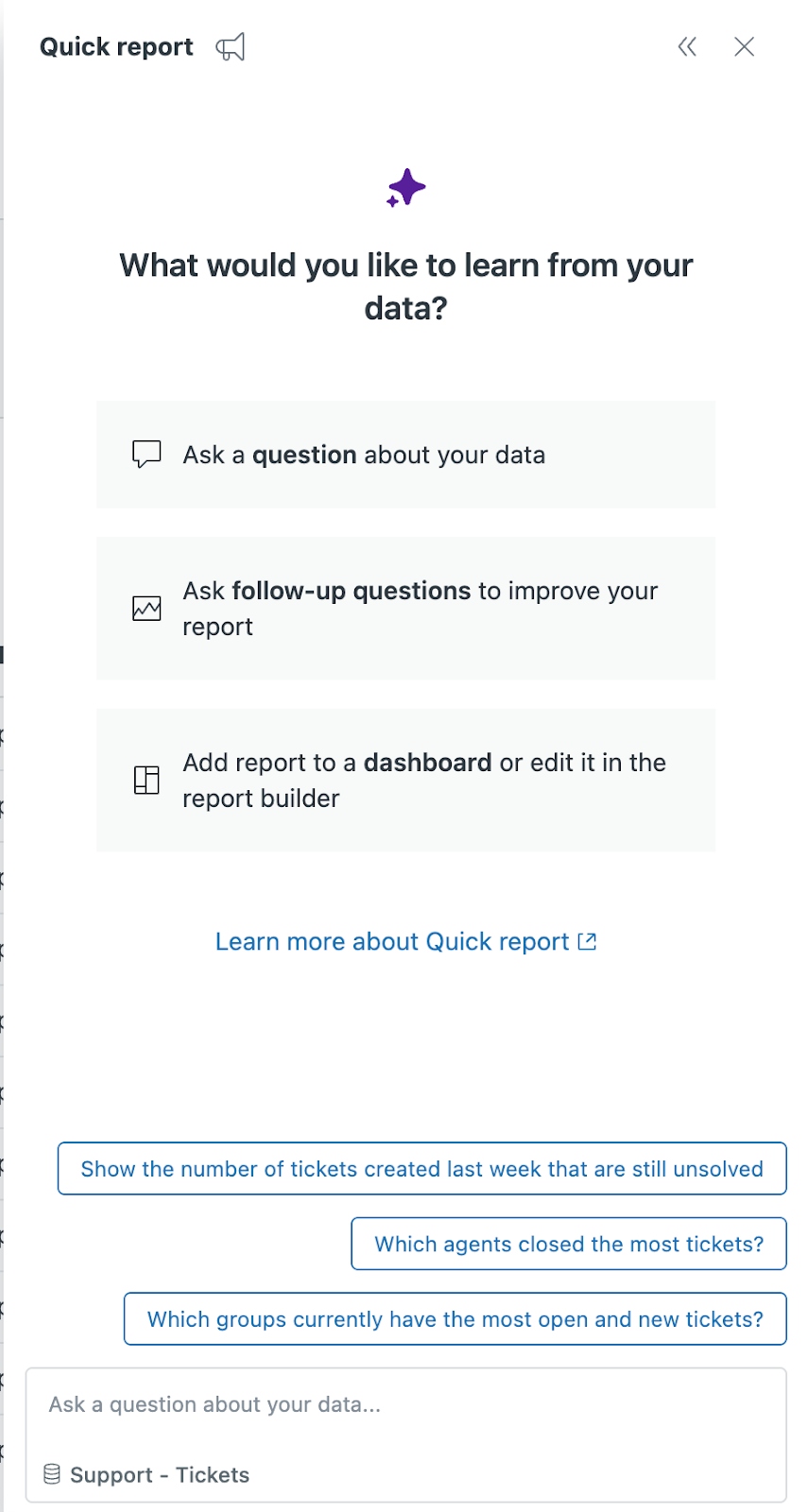Click the "What would you like to learn" heading
Viewport: 807px width, 1512px height.
coord(405,286)
